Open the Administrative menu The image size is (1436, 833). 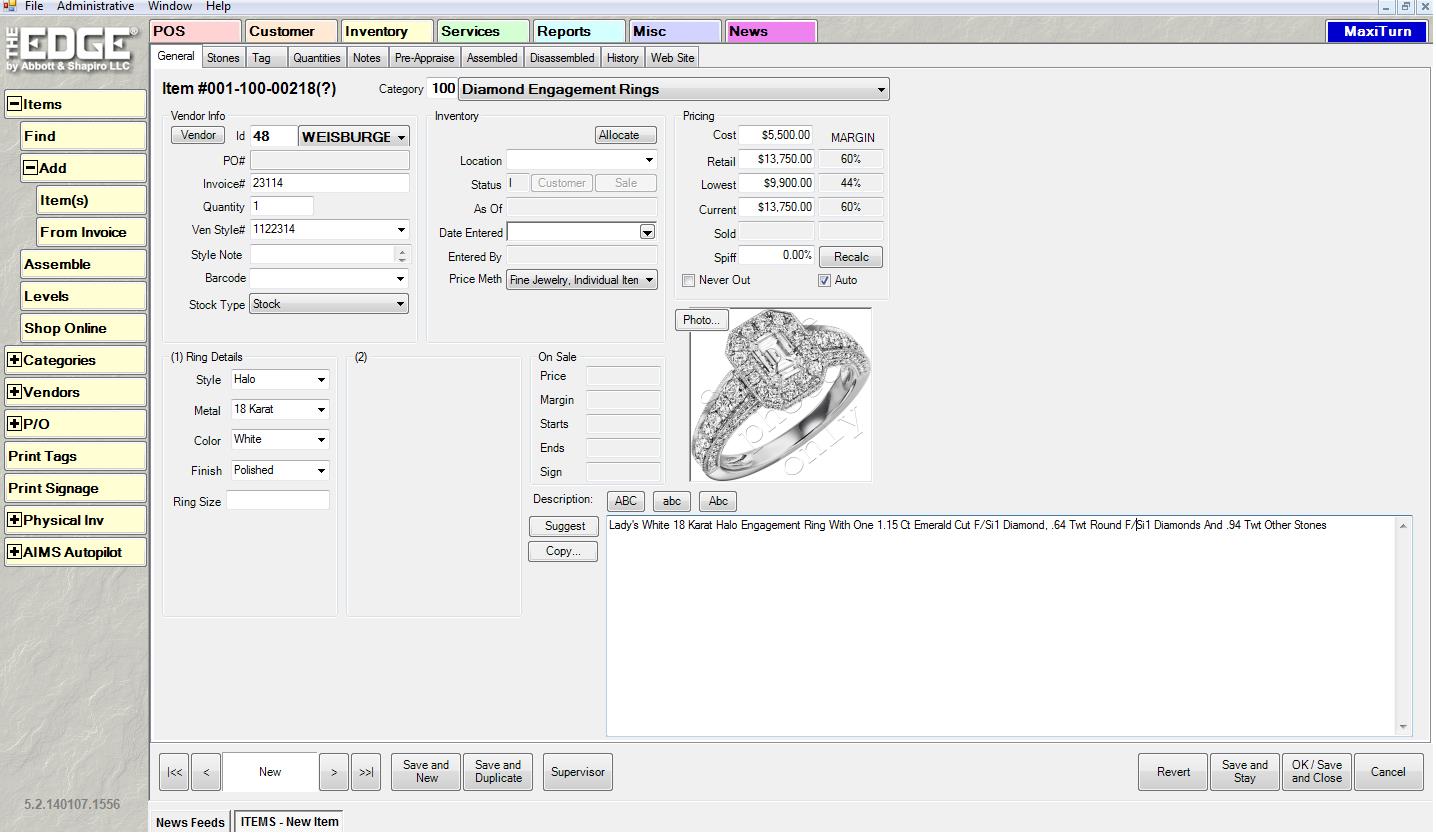[x=95, y=6]
